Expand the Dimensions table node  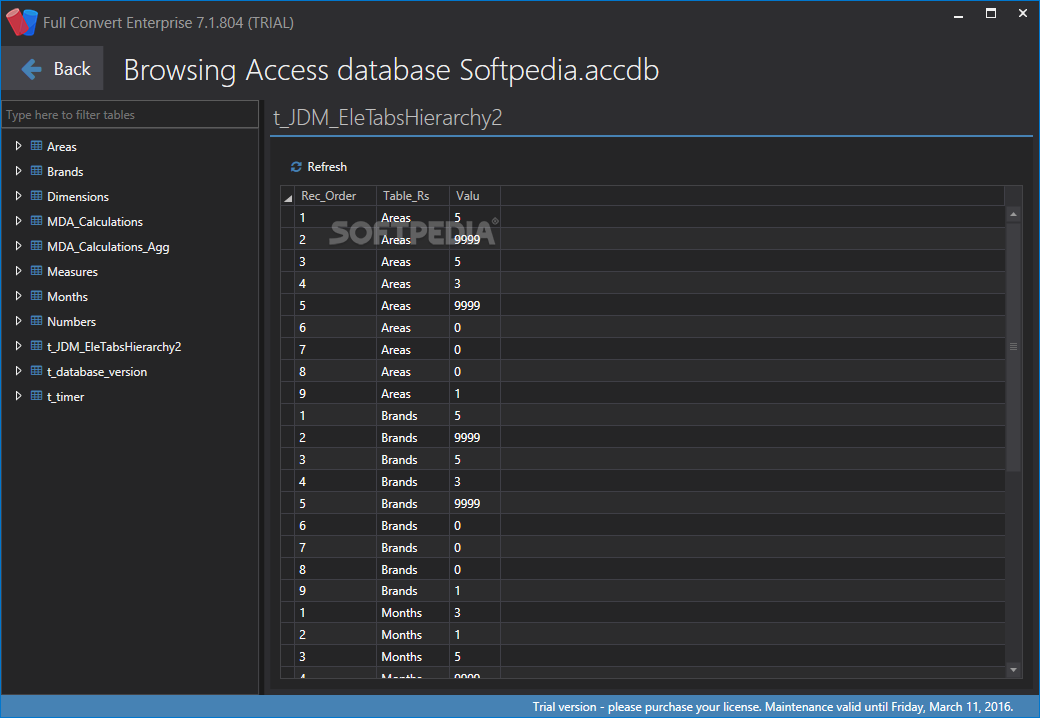click(19, 196)
